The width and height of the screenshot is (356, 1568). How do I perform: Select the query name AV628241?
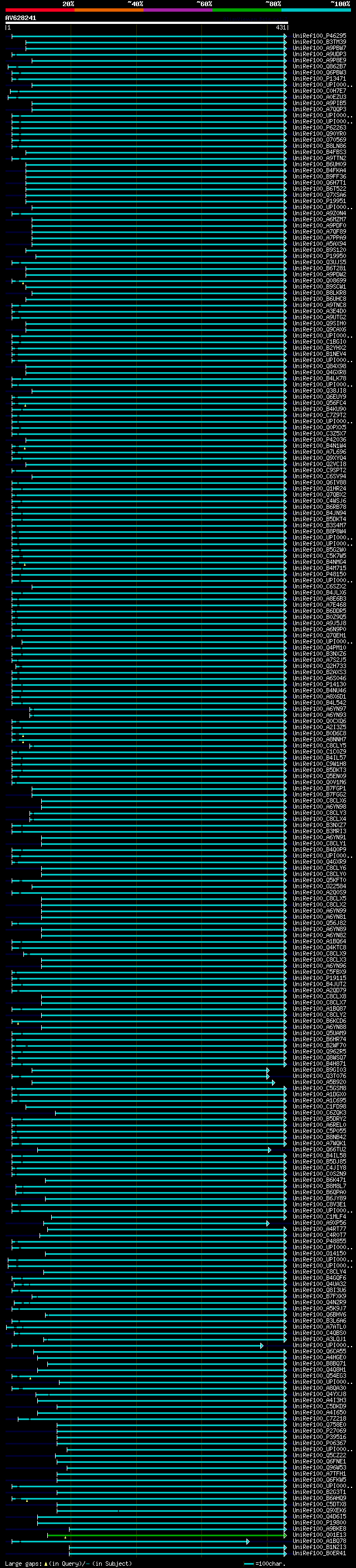[x=21, y=18]
